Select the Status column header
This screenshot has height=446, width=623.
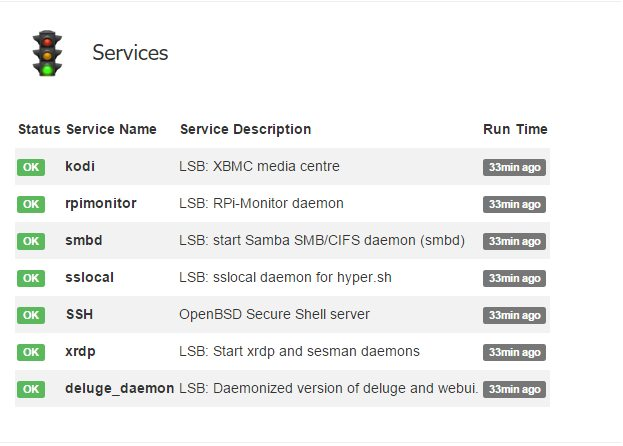(x=39, y=129)
